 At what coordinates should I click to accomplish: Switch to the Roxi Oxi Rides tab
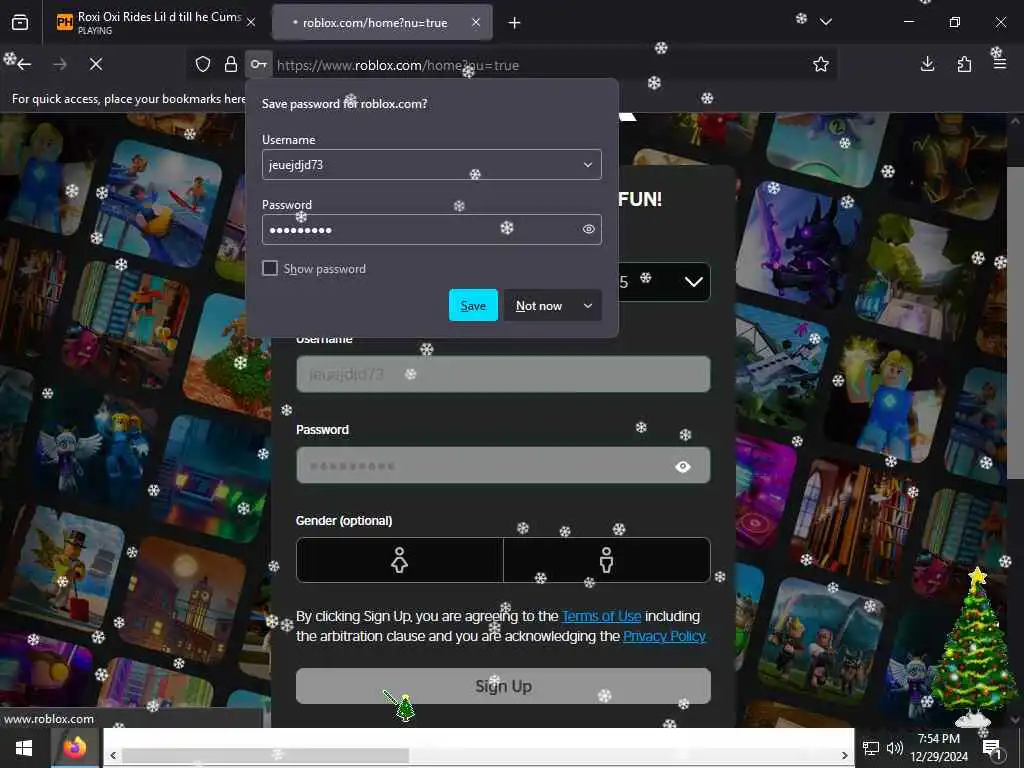[x=155, y=23]
